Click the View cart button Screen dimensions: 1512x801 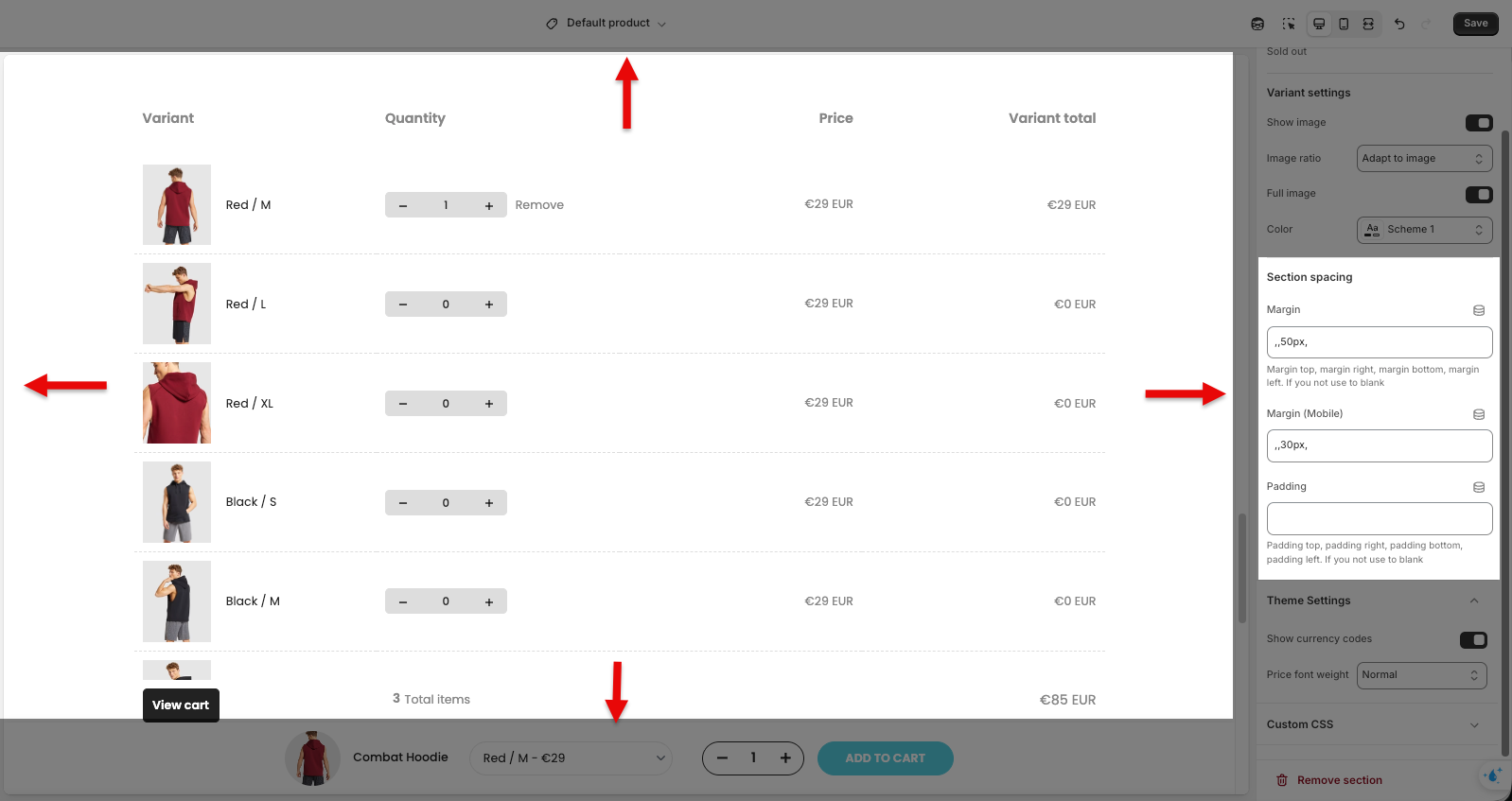pos(181,705)
